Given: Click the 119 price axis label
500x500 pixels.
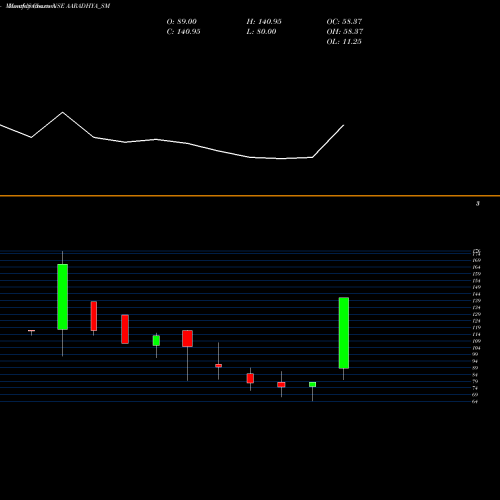Looking at the screenshot, I should (x=476, y=328).
